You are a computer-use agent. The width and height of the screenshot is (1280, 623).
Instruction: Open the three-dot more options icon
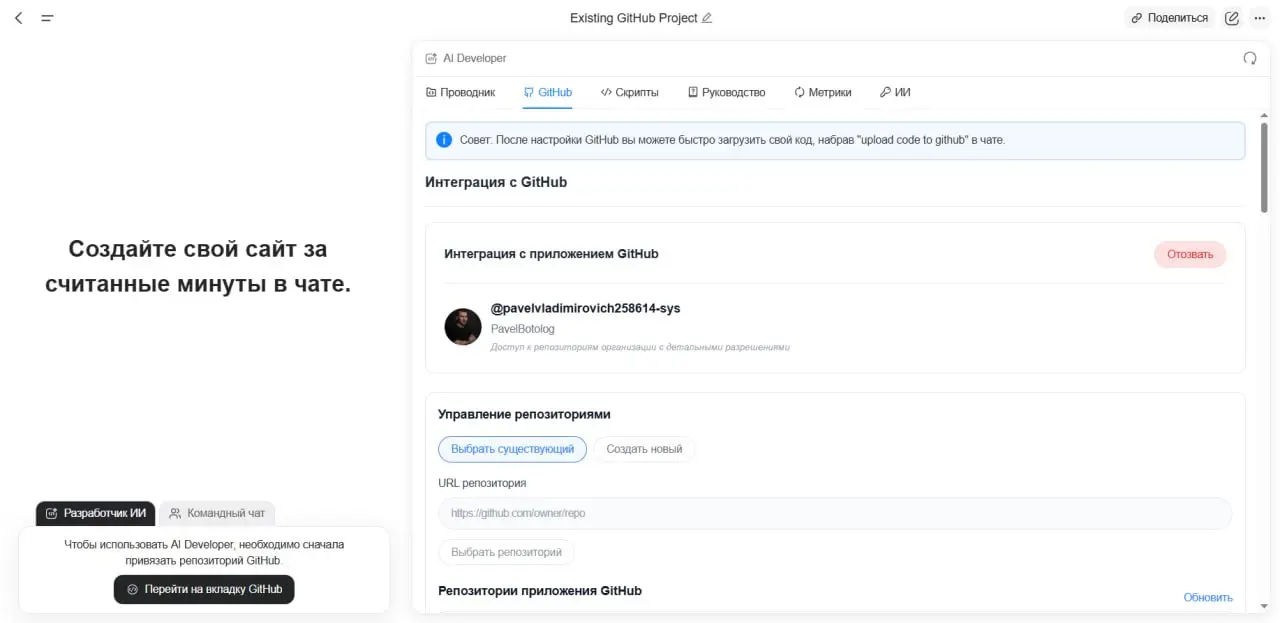[x=1259, y=17]
